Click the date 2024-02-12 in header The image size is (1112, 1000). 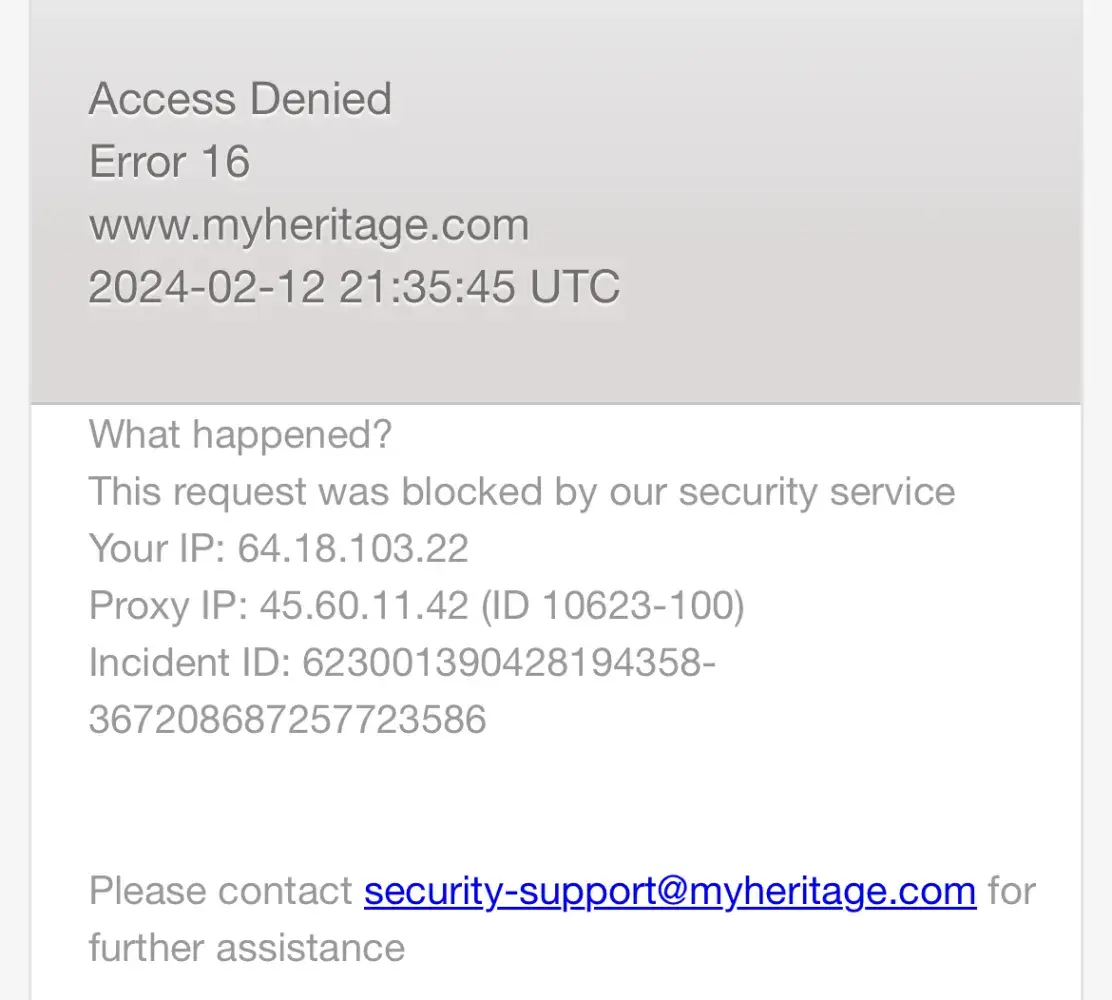(207, 287)
